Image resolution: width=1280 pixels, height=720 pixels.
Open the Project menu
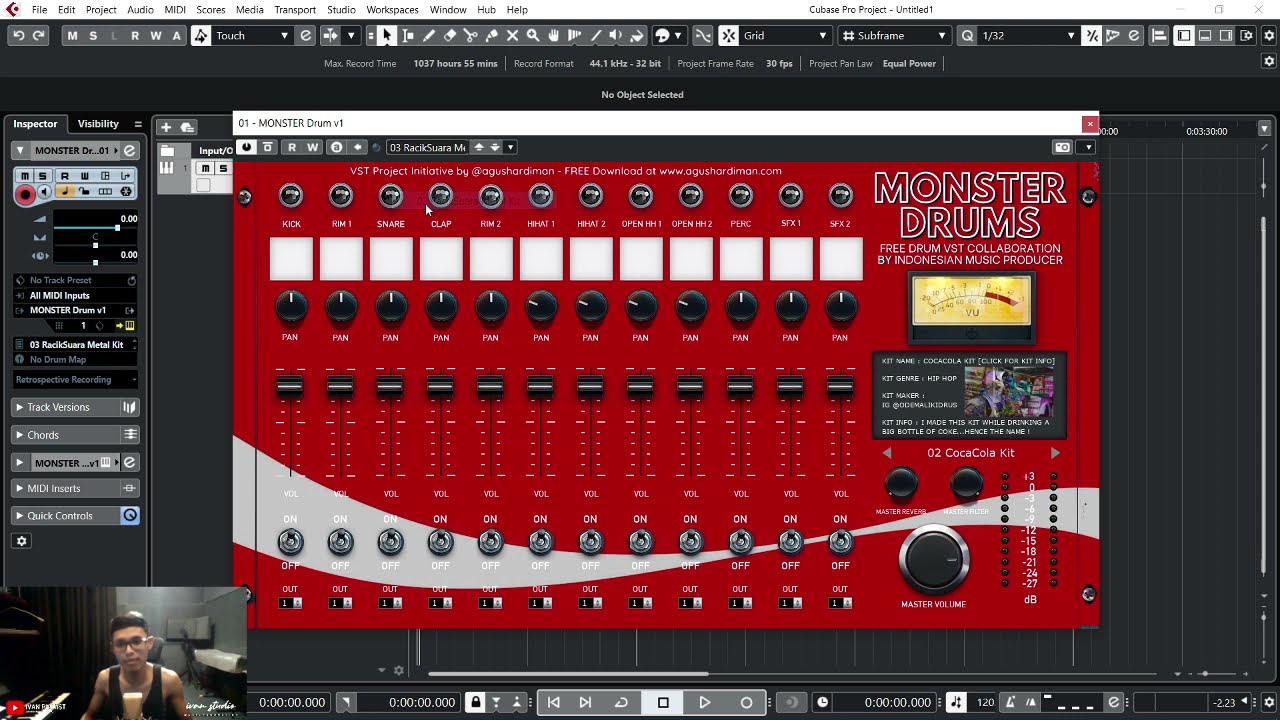(x=101, y=10)
